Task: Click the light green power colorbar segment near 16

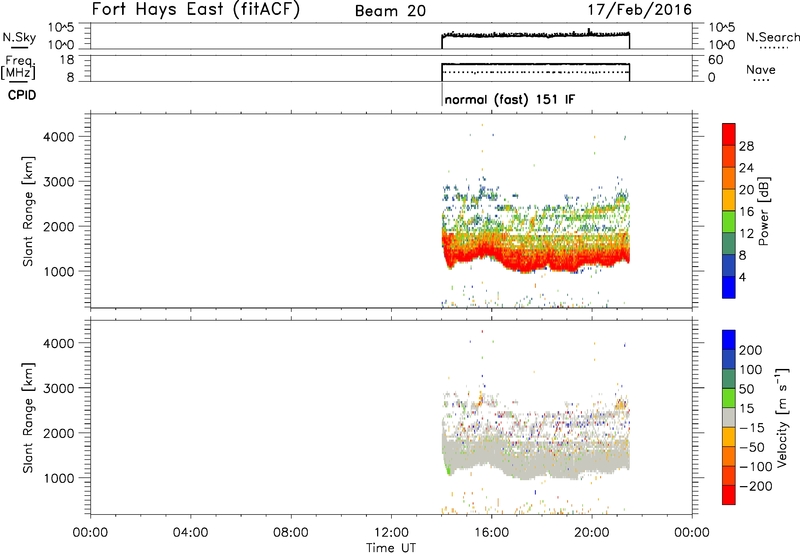Action: (x=729, y=221)
